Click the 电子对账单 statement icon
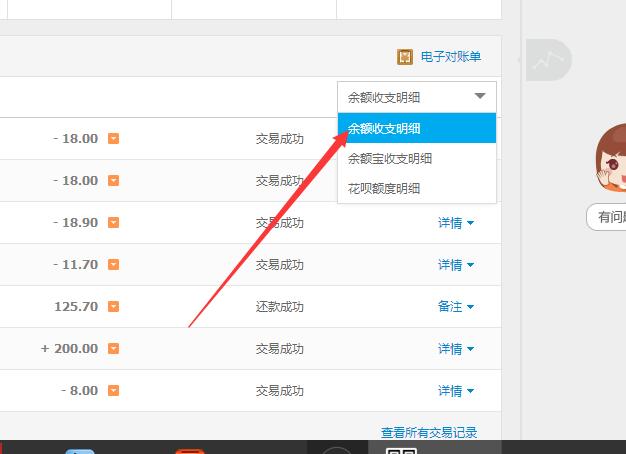The image size is (626, 454). coord(404,57)
